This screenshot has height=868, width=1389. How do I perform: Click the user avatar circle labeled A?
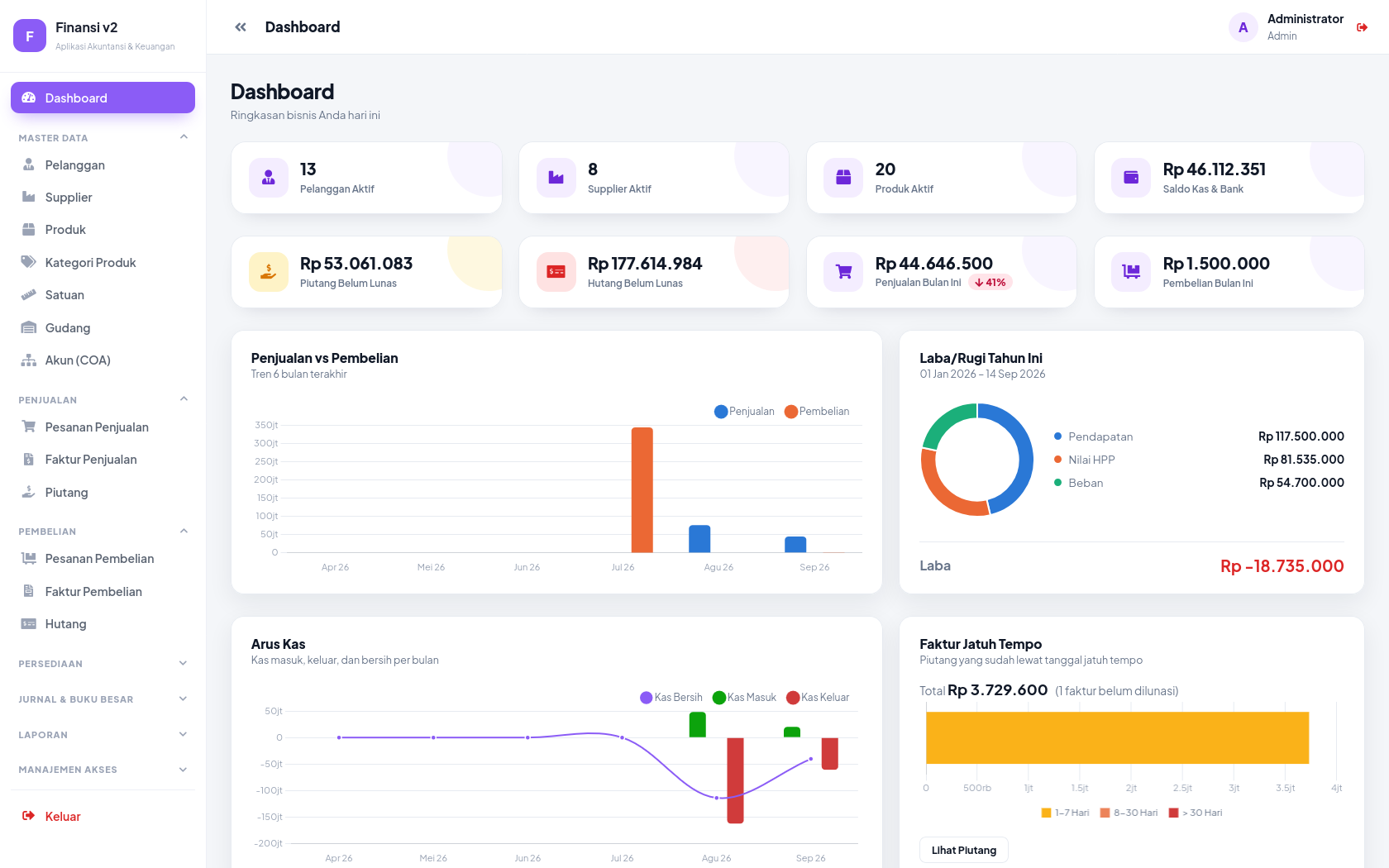(1243, 27)
